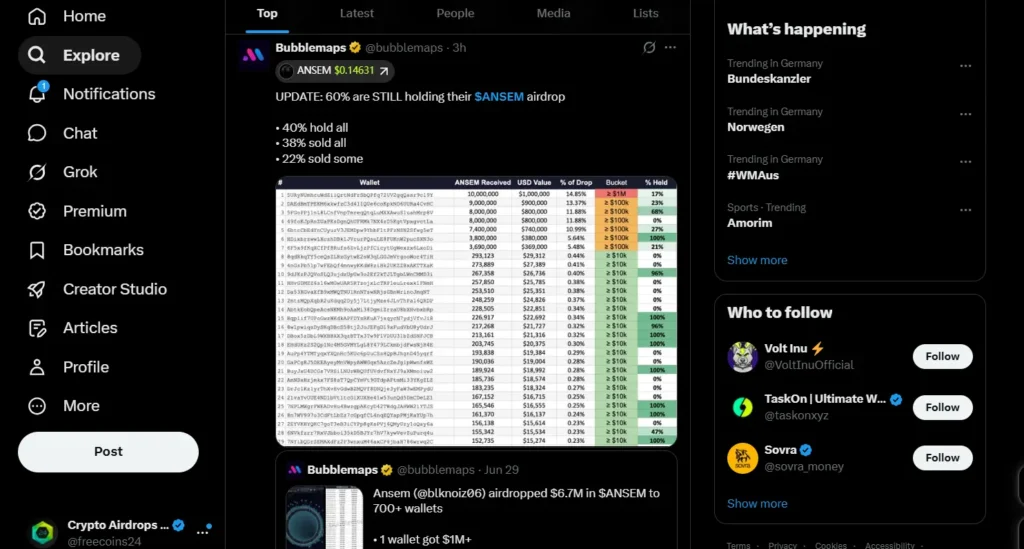1024x549 pixels.
Task: Click the Bubblemaps name on top post
Action: click(x=311, y=48)
